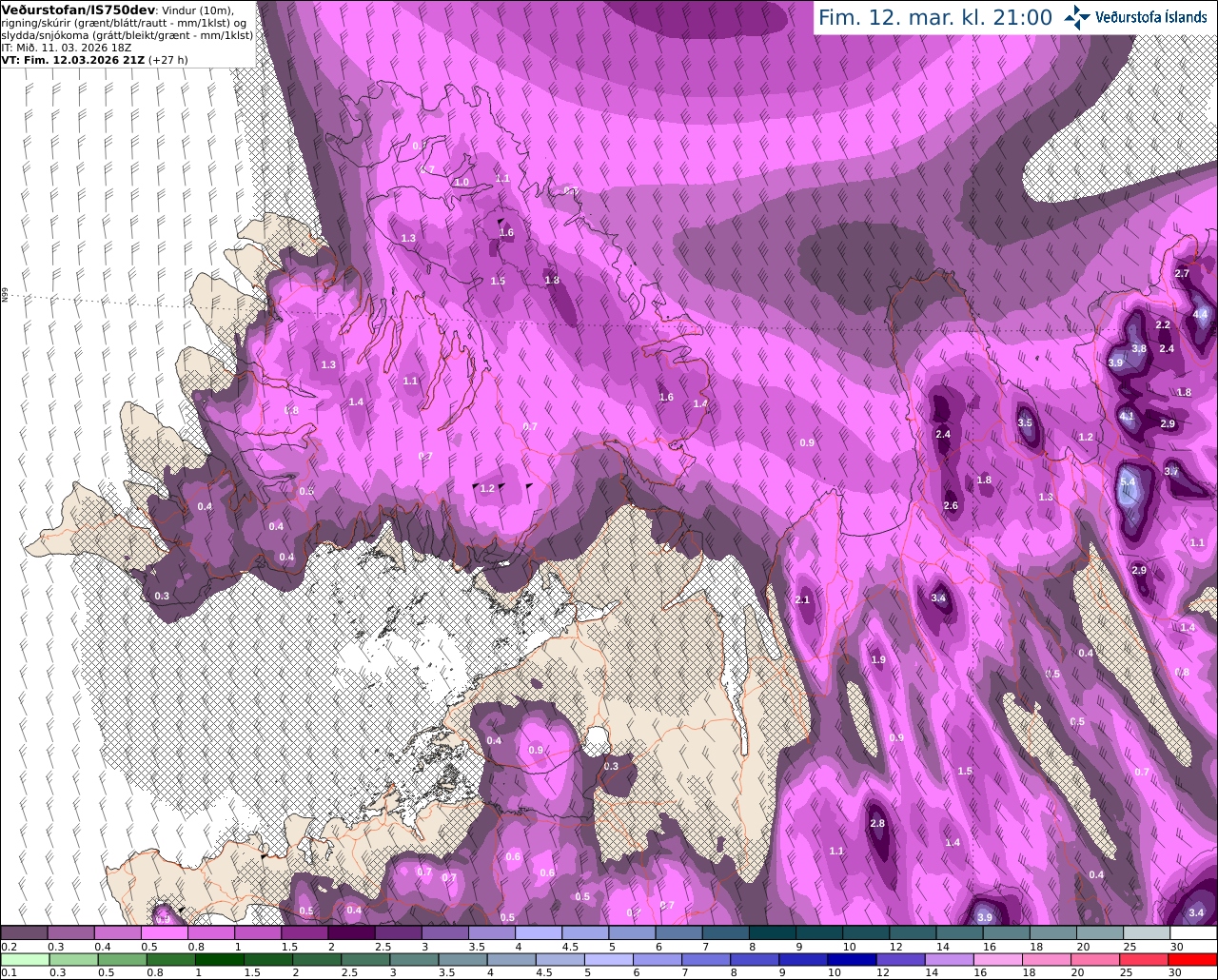The image size is (1218, 980).
Task: Click the 1.0 value label in the Westfjords
Action: point(462,182)
